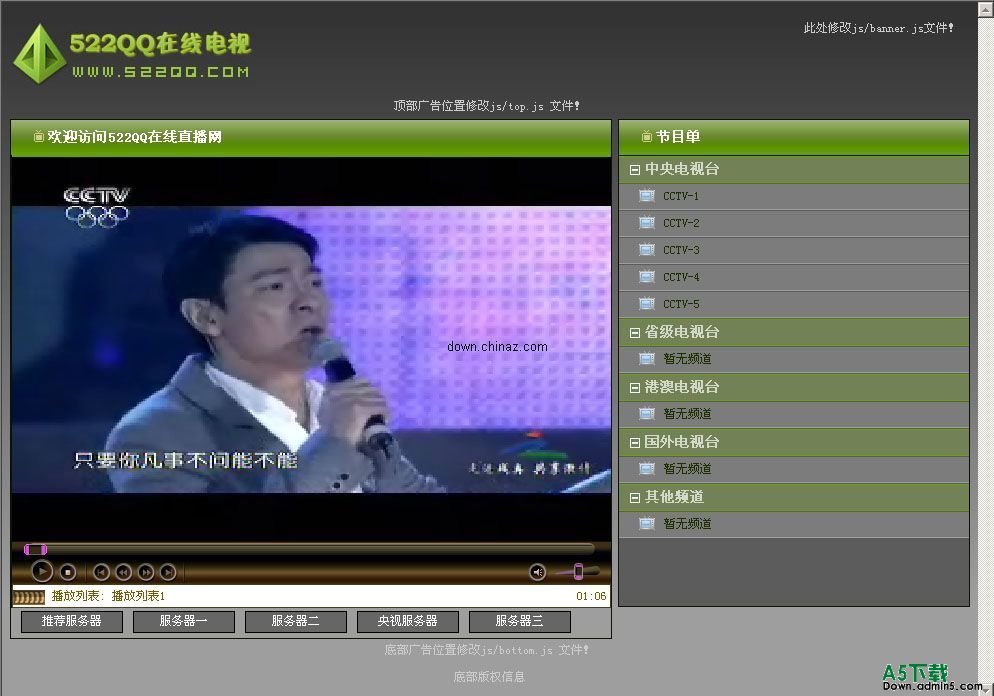The image size is (994, 696).
Task: Stop the video playback
Action: (68, 572)
